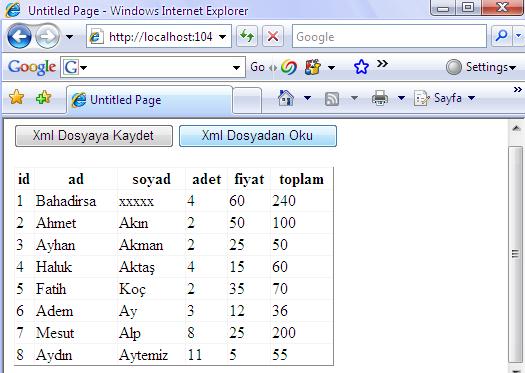Click the ad column header
Image resolution: width=525 pixels, height=373 pixels.
click(x=76, y=179)
